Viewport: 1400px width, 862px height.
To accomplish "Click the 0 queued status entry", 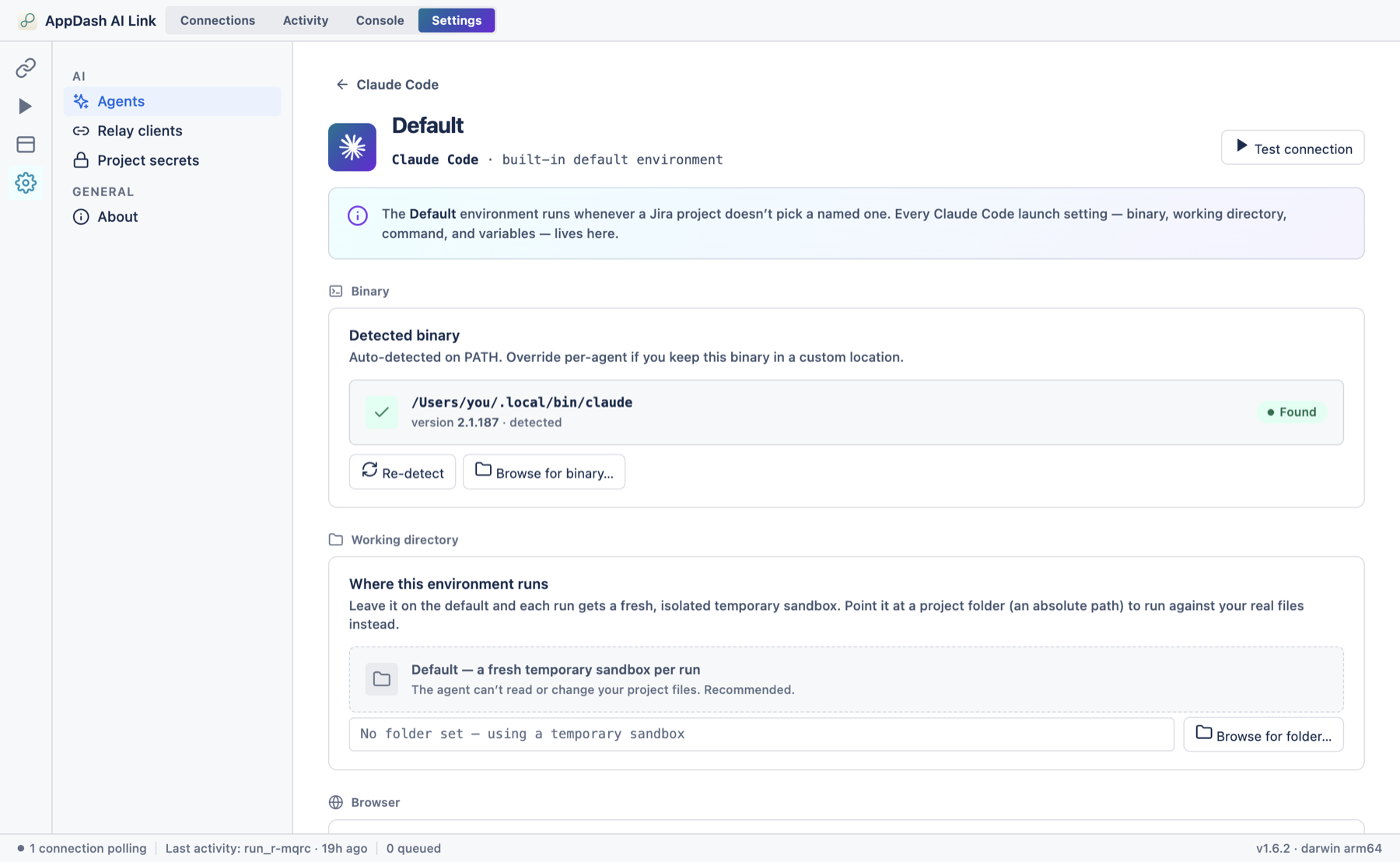I will (414, 848).
